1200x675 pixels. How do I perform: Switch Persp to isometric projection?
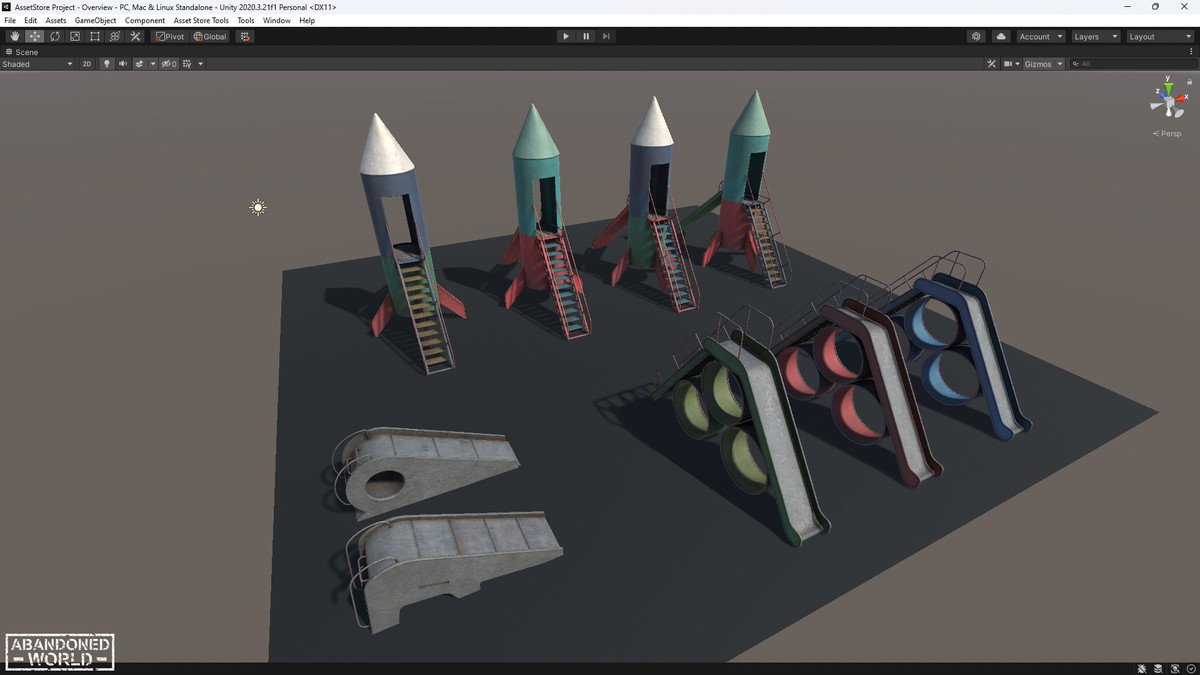pyautogui.click(x=1167, y=133)
